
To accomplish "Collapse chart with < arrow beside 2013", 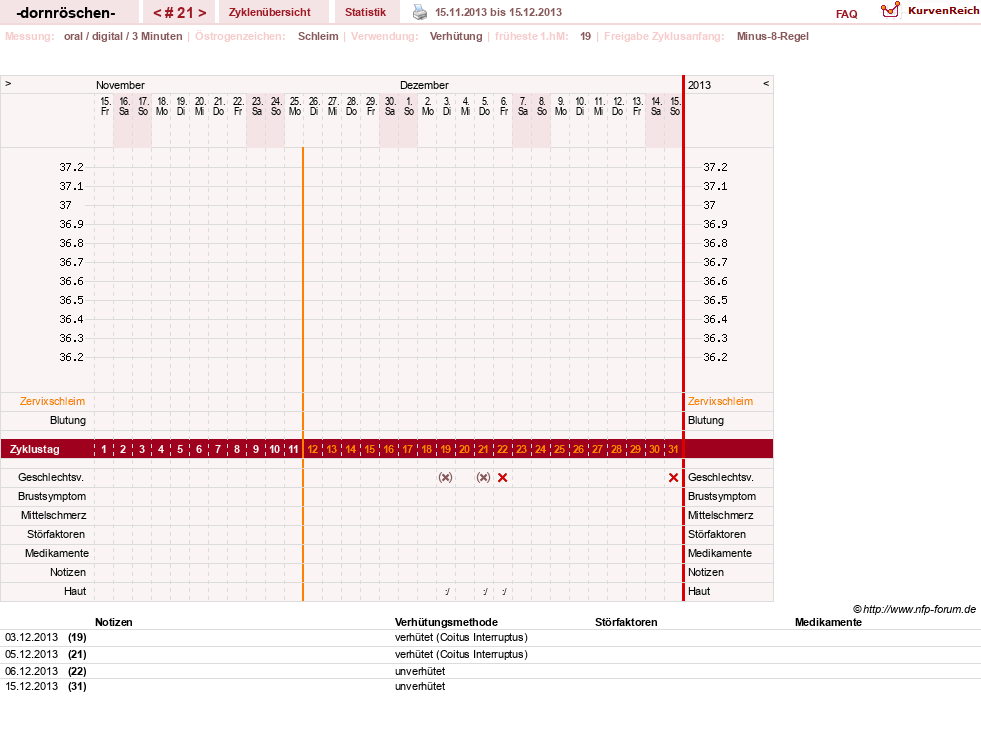I will 766,83.
